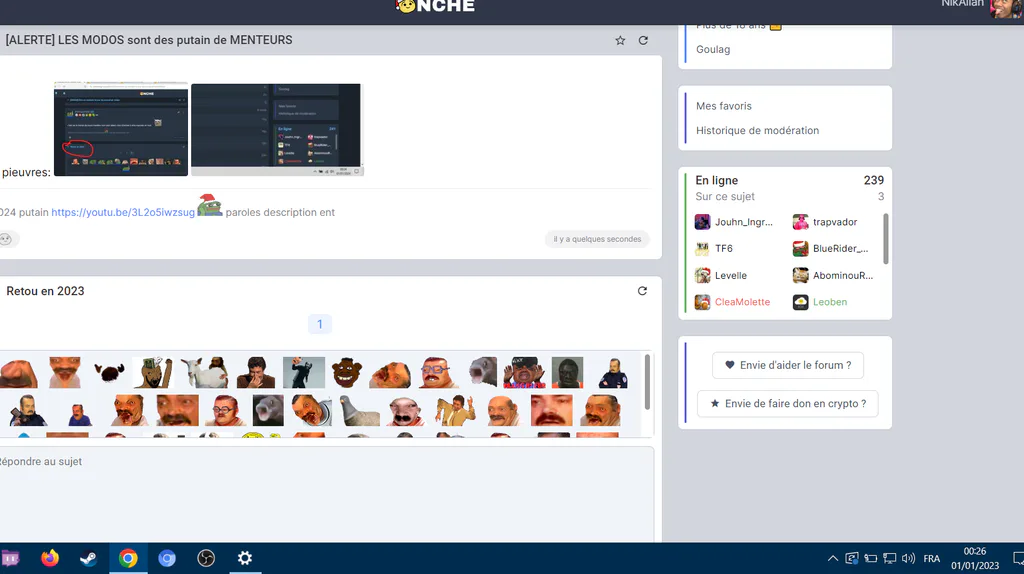Favorite the topic with the star icon

[620, 40]
